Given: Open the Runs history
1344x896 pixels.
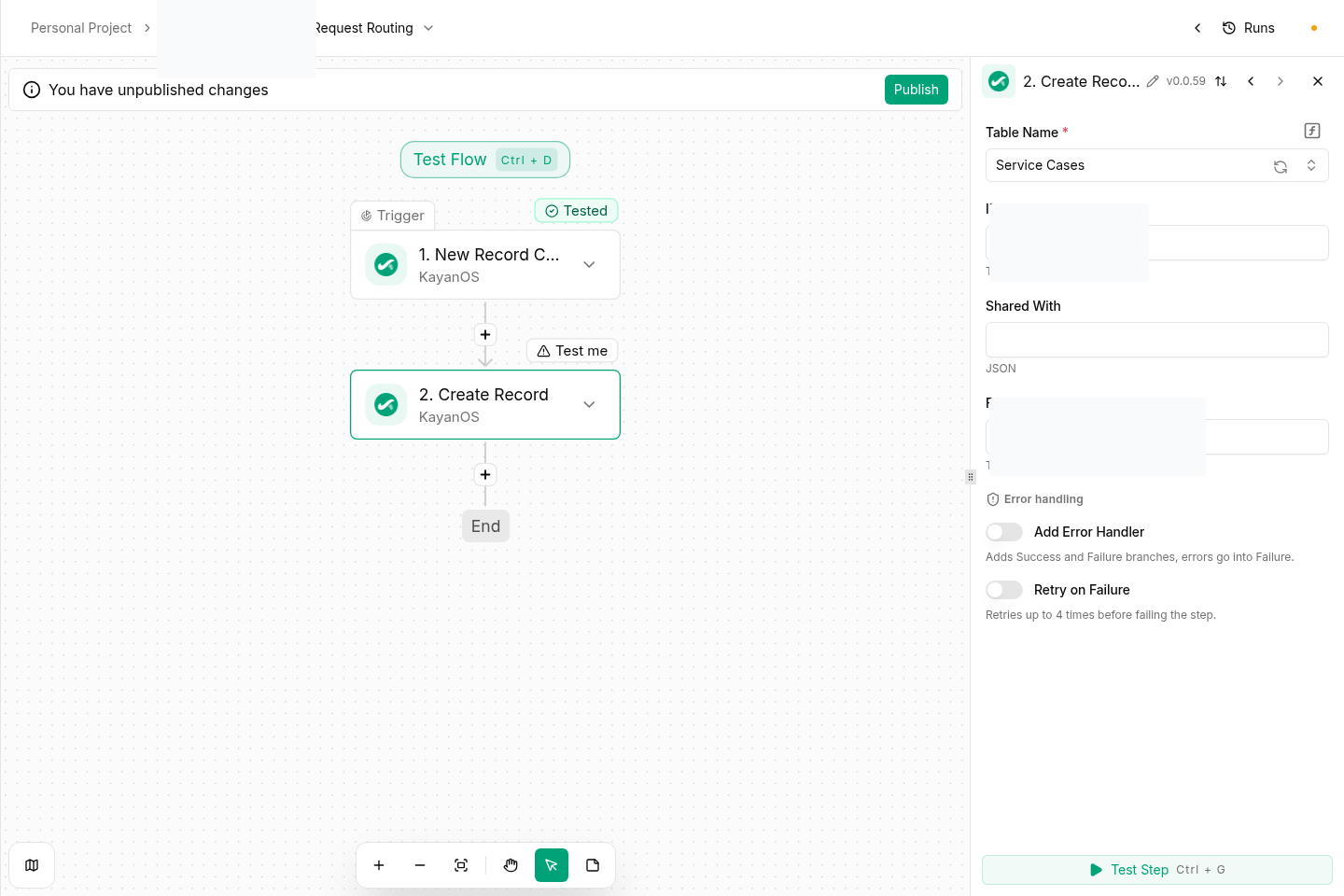Looking at the screenshot, I should [1249, 28].
